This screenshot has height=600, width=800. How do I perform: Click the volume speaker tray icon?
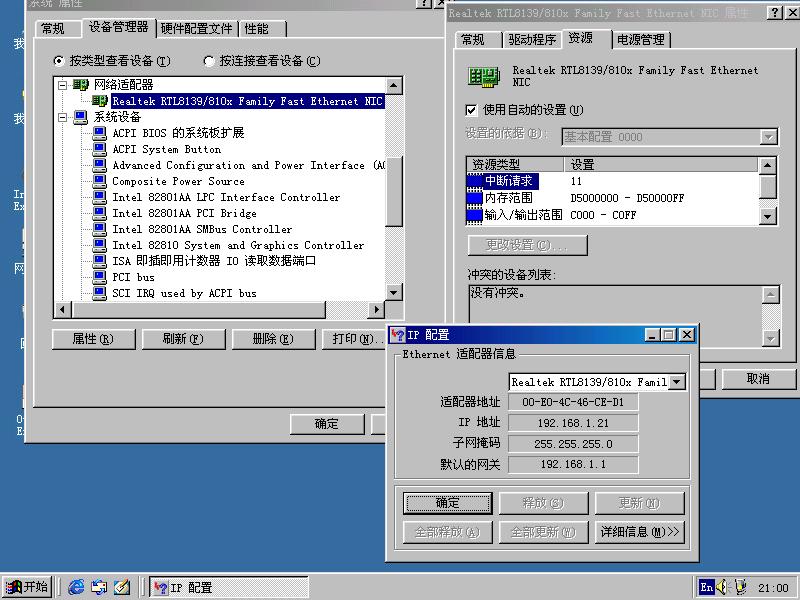tap(723, 587)
